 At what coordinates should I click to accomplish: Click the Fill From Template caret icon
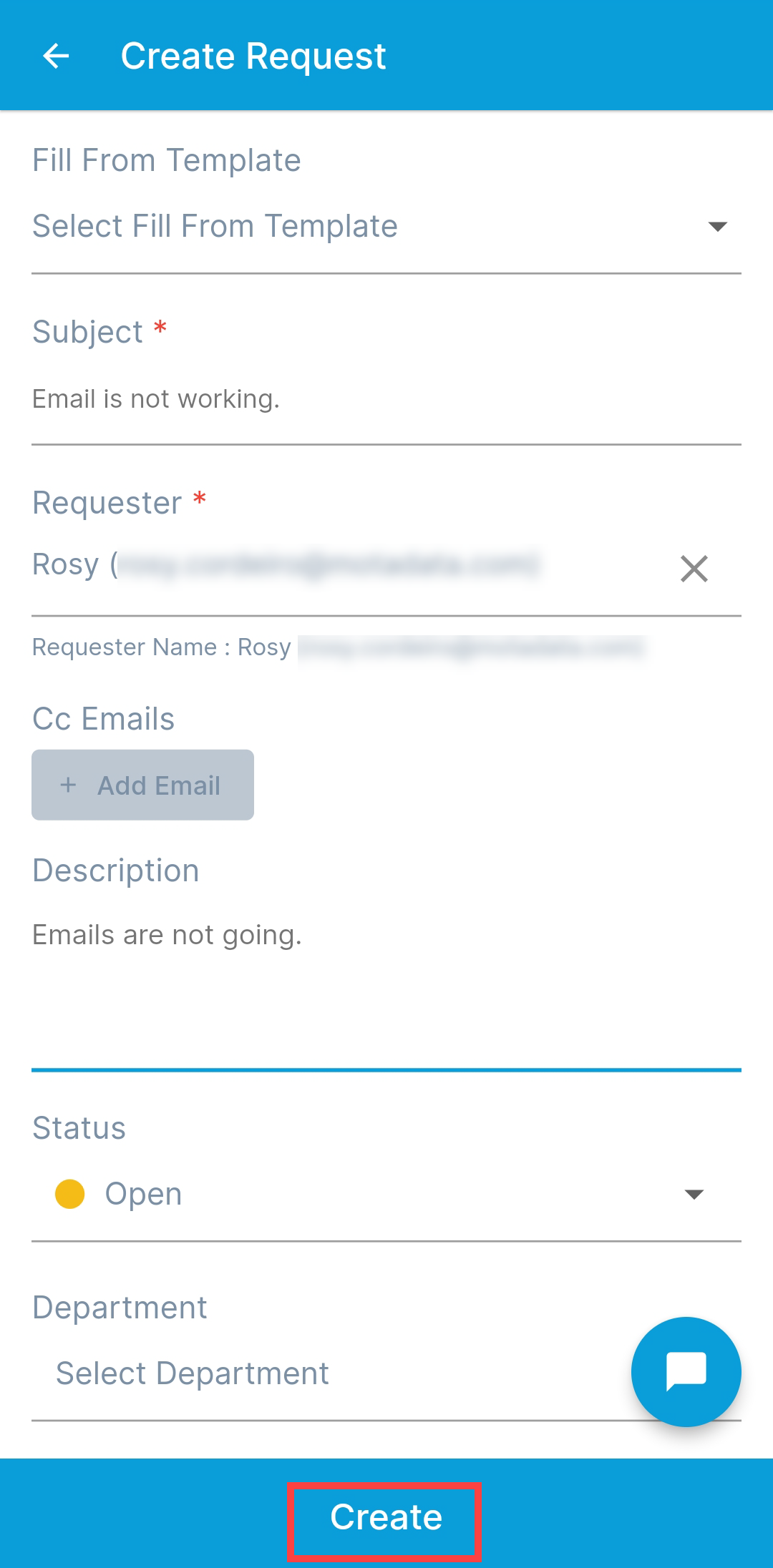(x=719, y=227)
